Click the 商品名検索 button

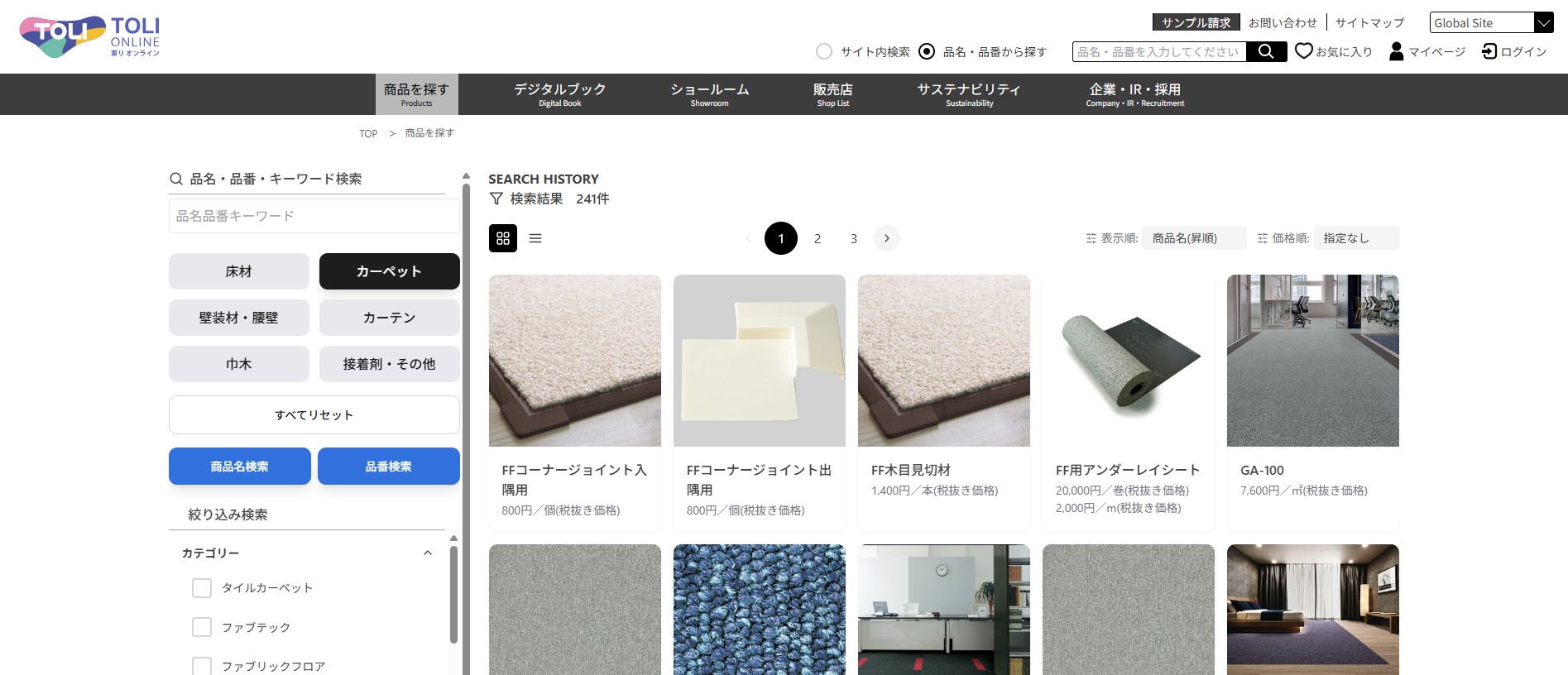point(240,467)
